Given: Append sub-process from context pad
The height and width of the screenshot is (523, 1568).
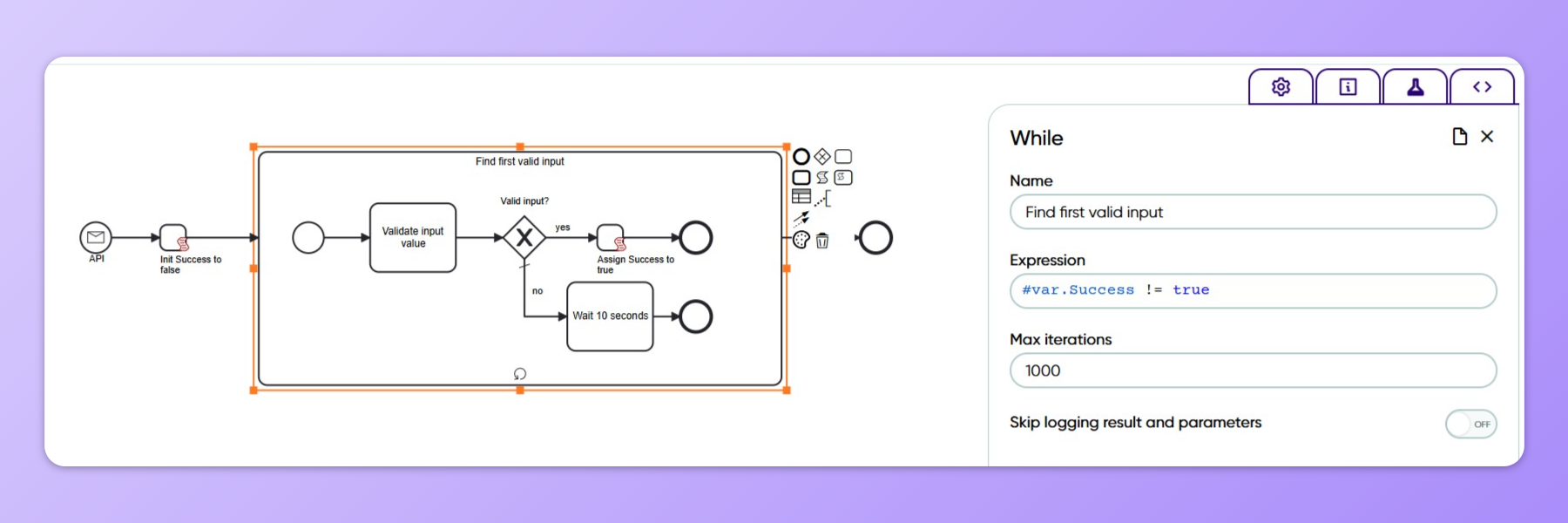Looking at the screenshot, I should (801, 177).
